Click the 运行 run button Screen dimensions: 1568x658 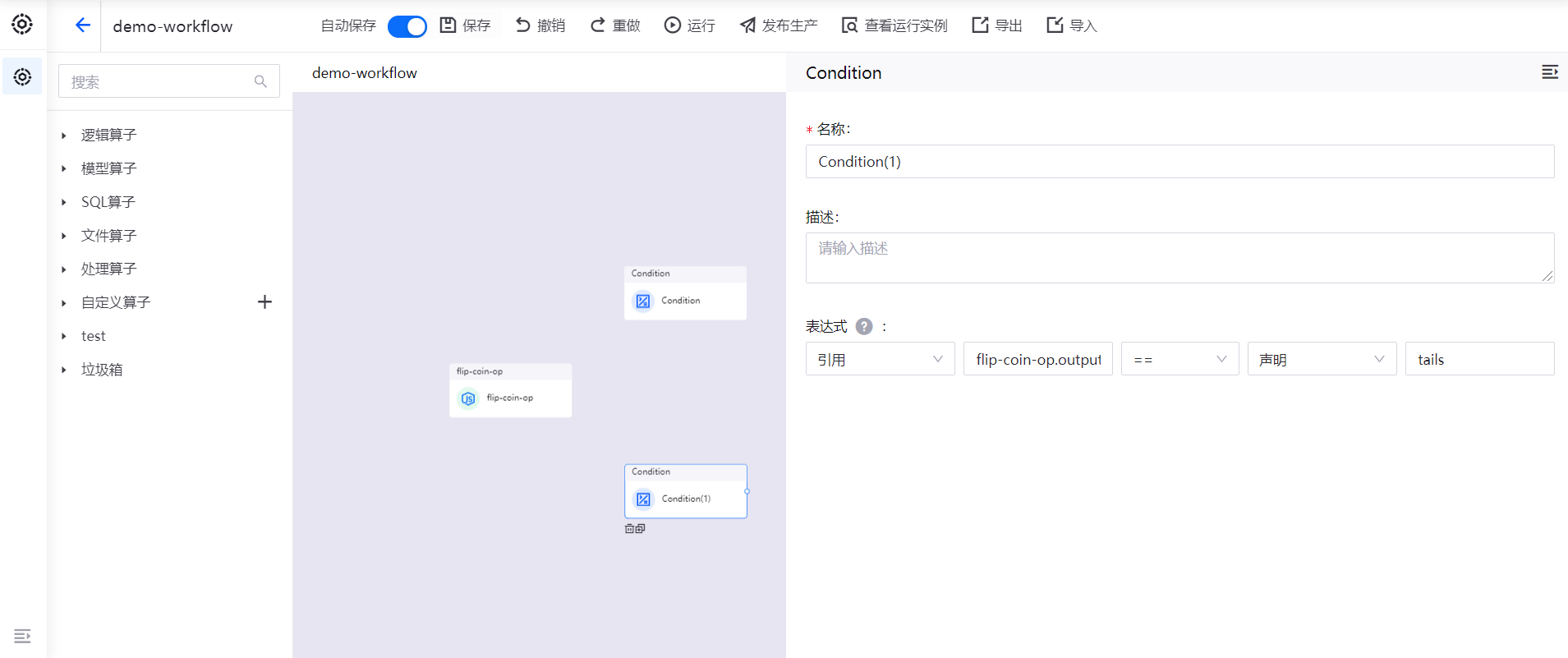pos(690,25)
